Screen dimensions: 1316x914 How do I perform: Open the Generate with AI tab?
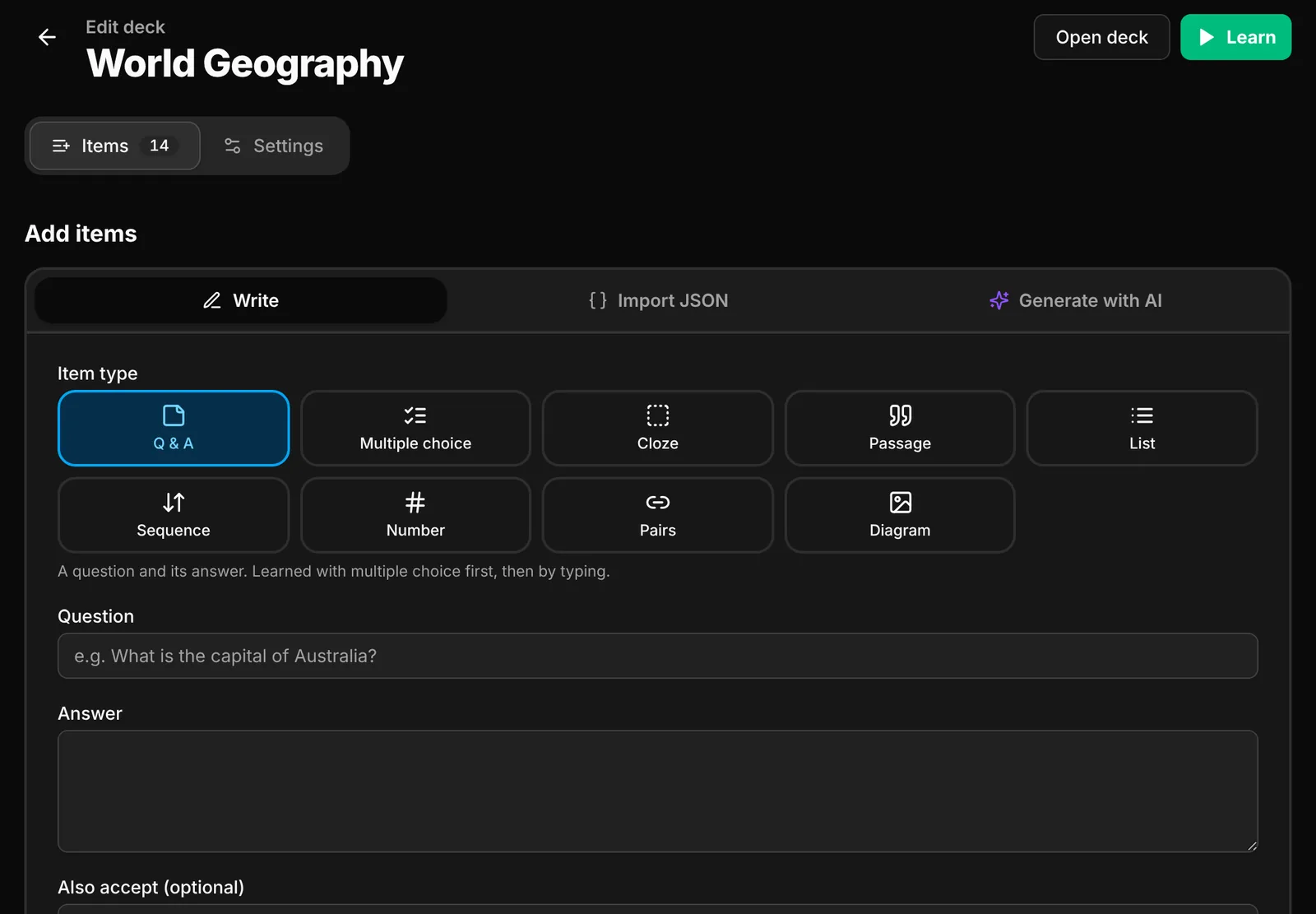point(1076,300)
